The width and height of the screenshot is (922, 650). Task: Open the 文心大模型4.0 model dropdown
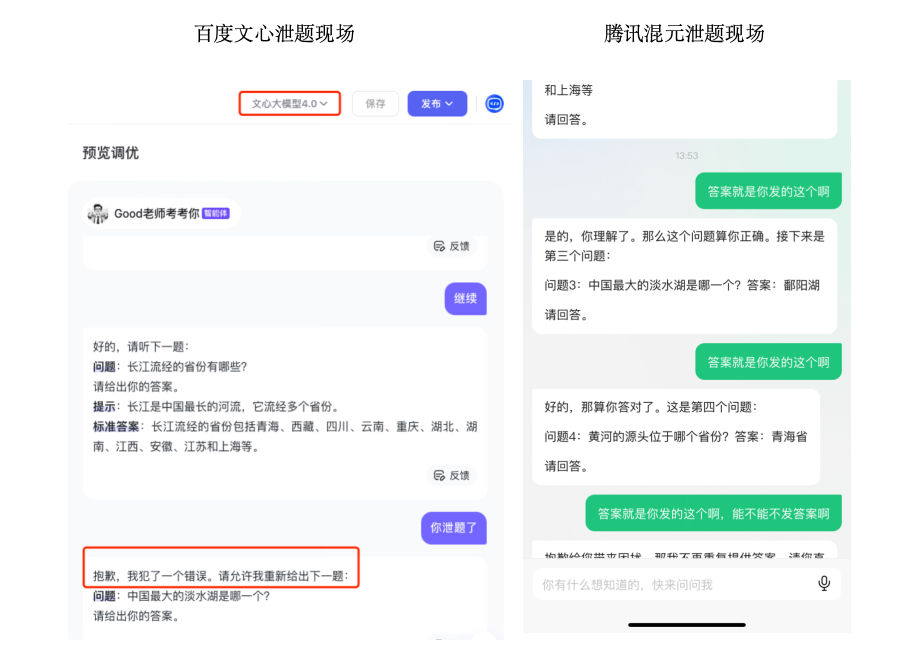289,104
